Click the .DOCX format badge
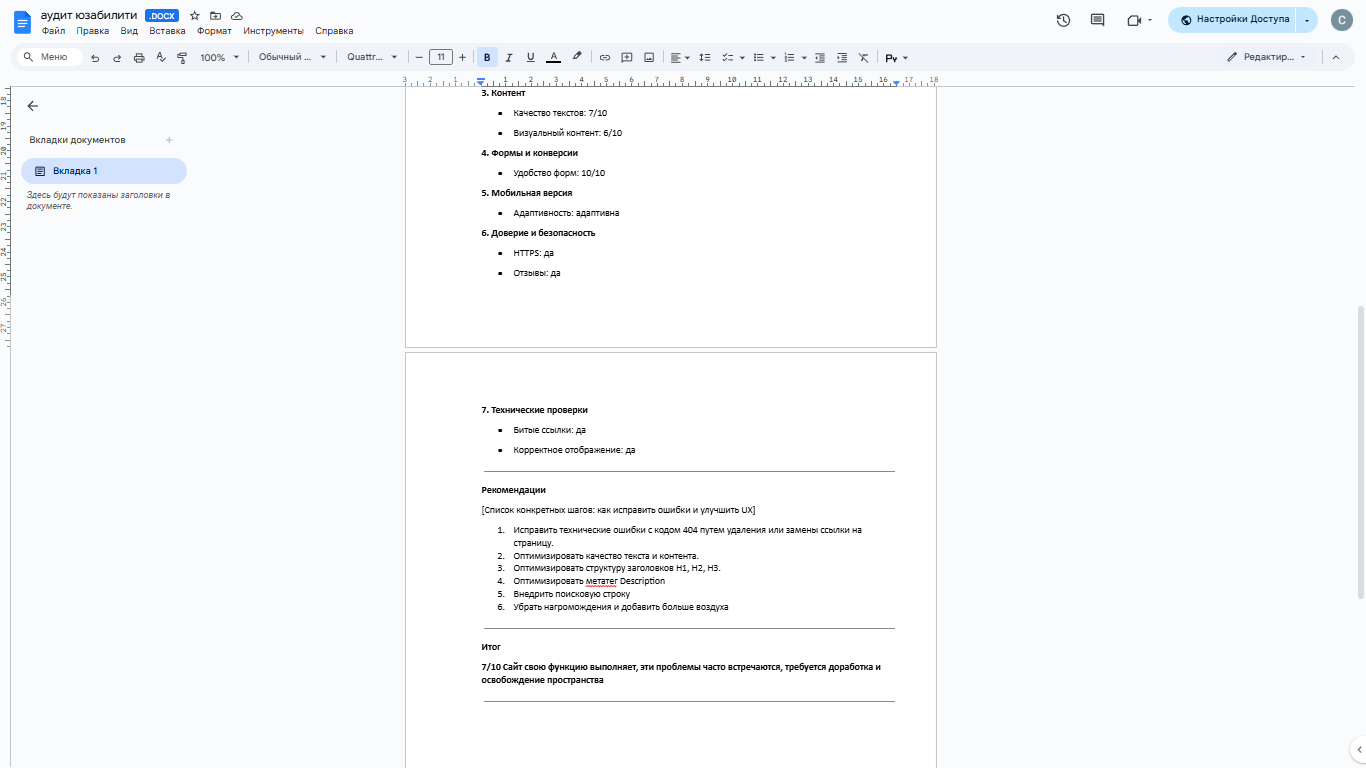The height and width of the screenshot is (768, 1366). [162, 16]
